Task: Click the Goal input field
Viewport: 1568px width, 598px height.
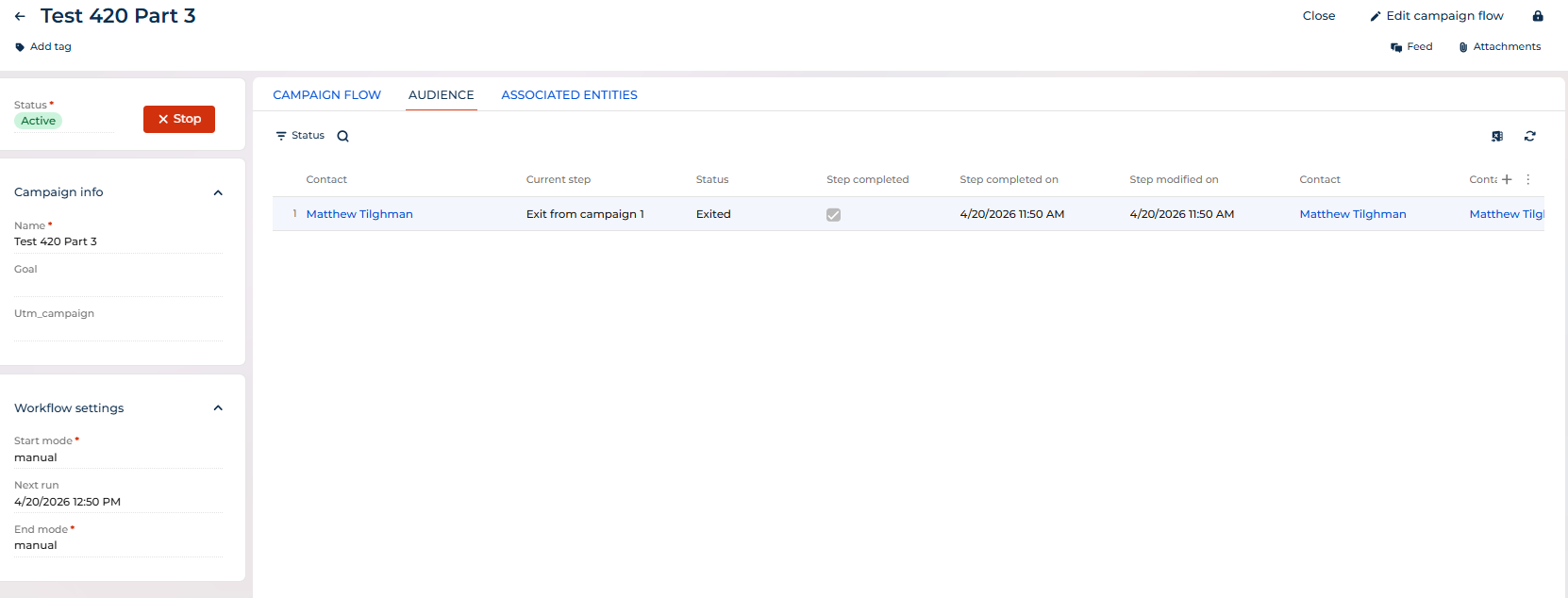Action: (118, 286)
